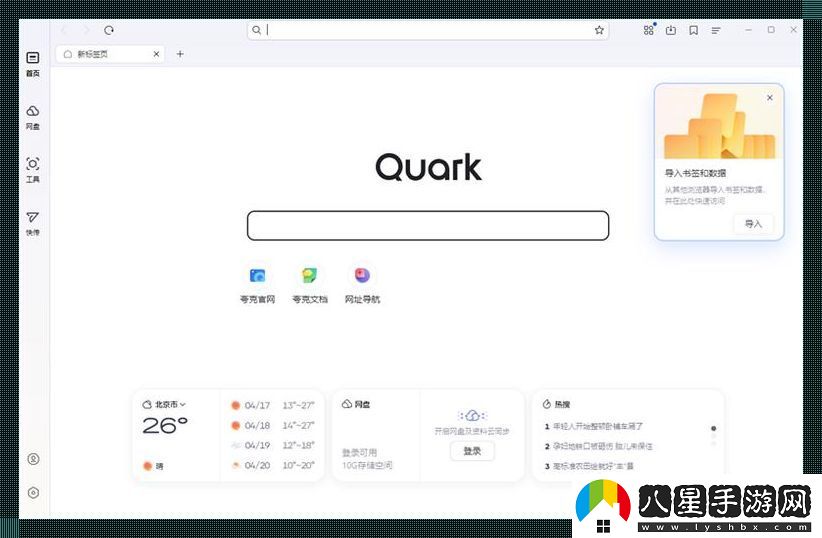Open the 快传 quick transfer sidebar icon
The width and height of the screenshot is (822, 538).
[x=33, y=223]
